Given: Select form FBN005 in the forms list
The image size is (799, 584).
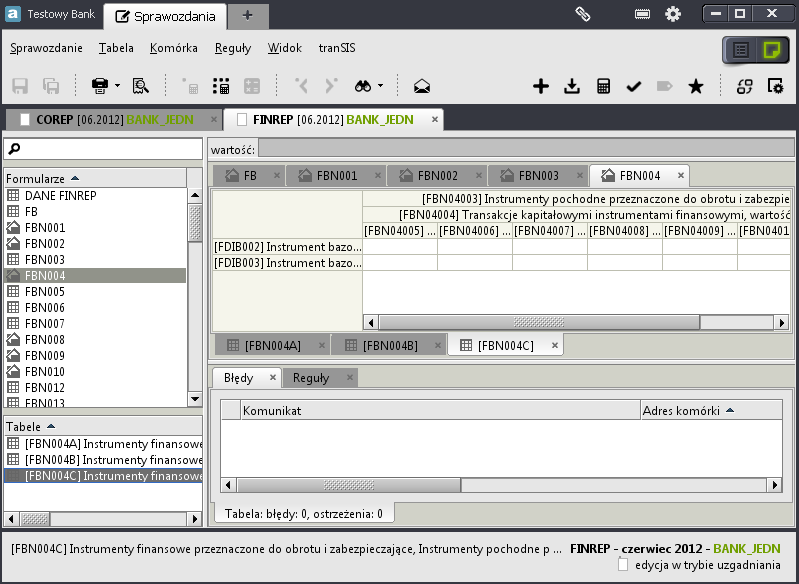Looking at the screenshot, I should click(x=95, y=291).
